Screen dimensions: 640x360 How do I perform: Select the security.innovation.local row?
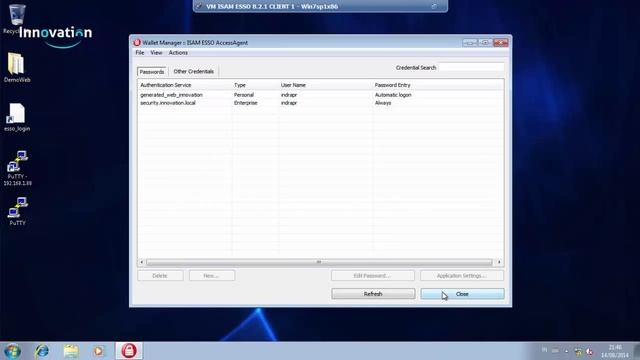tap(320, 103)
